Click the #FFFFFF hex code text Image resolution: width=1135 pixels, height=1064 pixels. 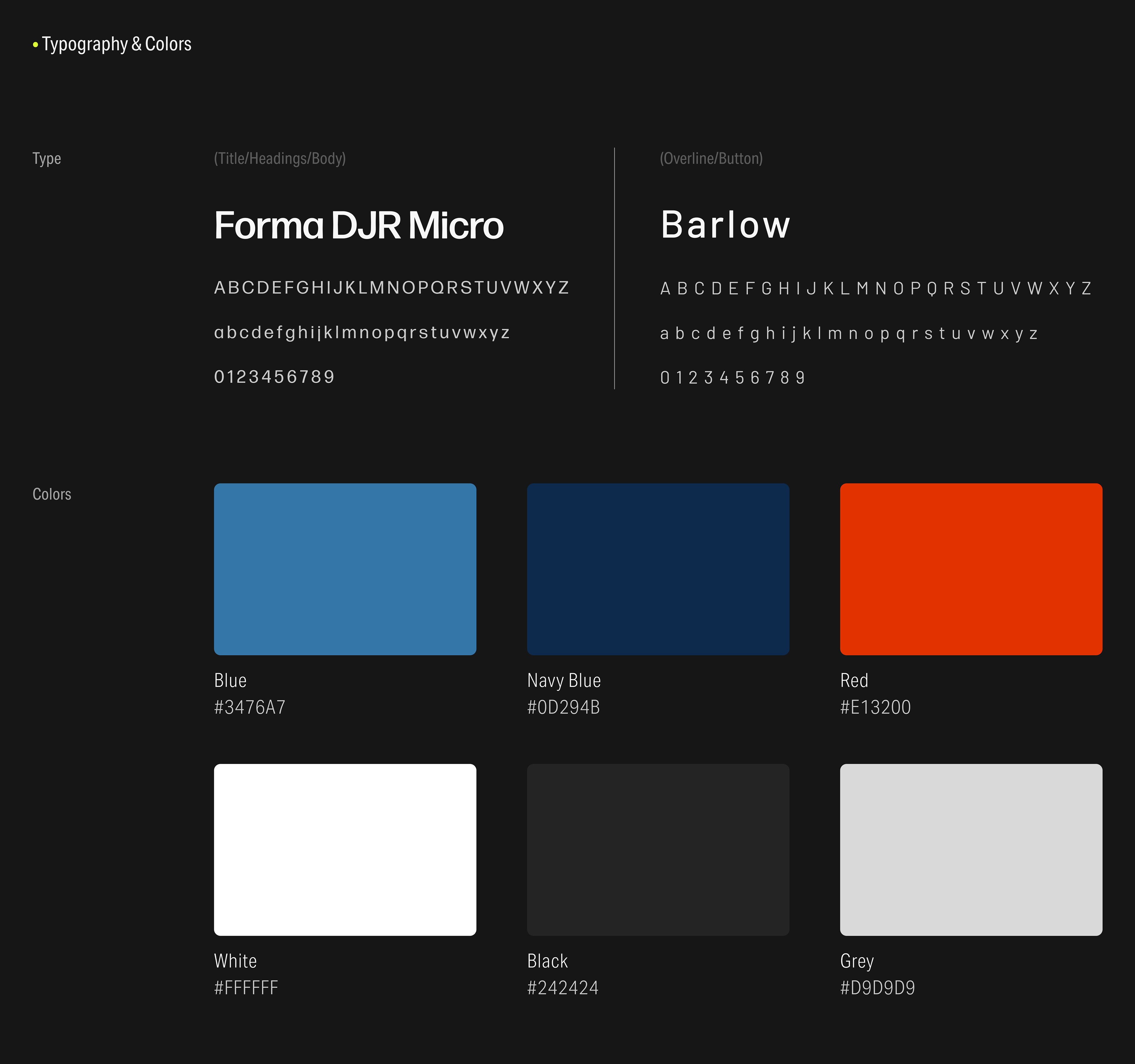[246, 987]
